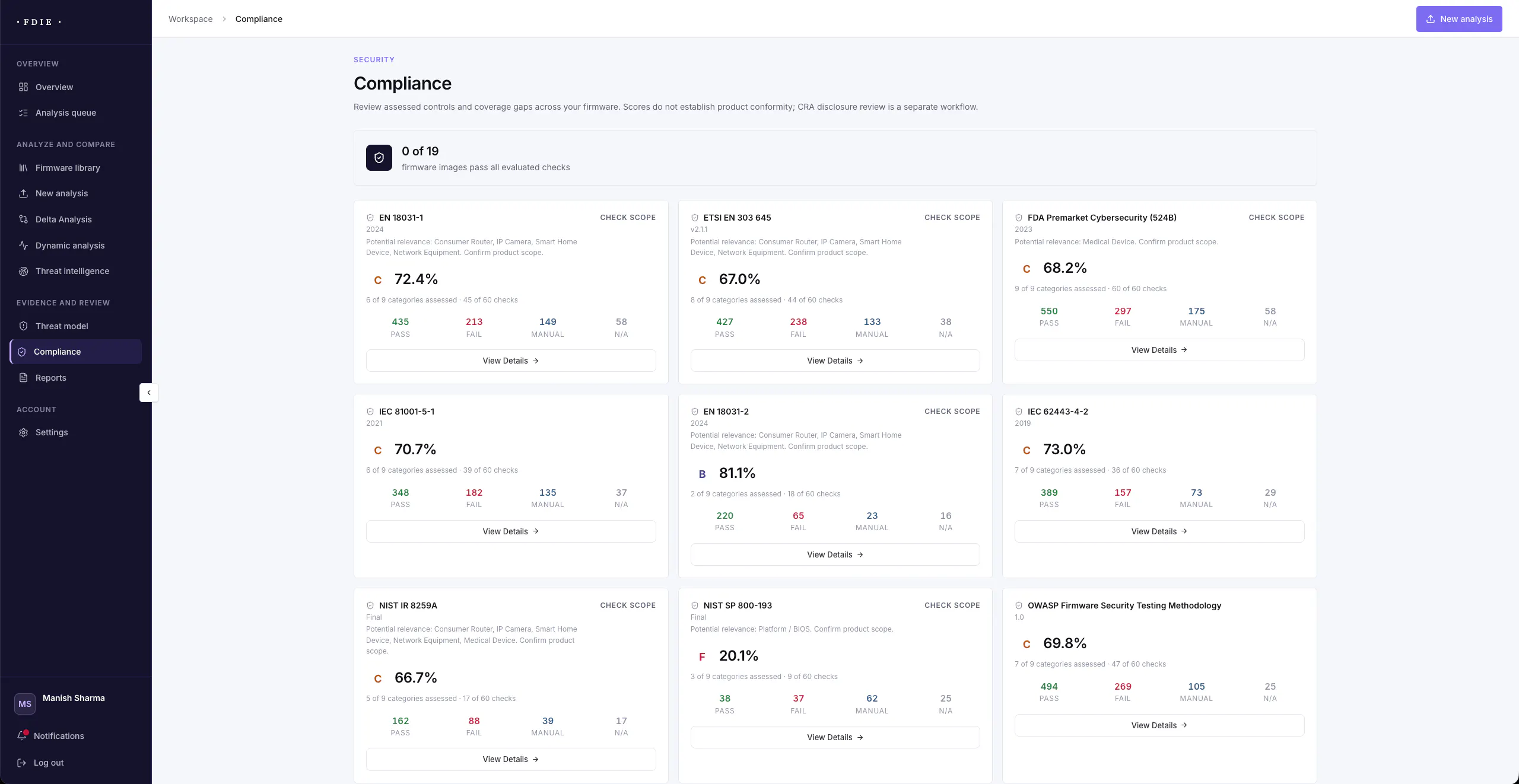Click the Manish Sharma user name

[x=74, y=698]
